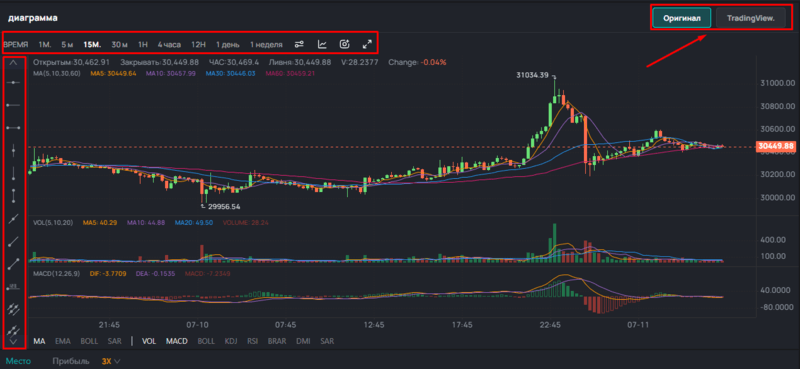This screenshot has width=800, height=369.
Task: Toggle the main-chart SAR indicator after first BOLL
Action: (x=114, y=341)
